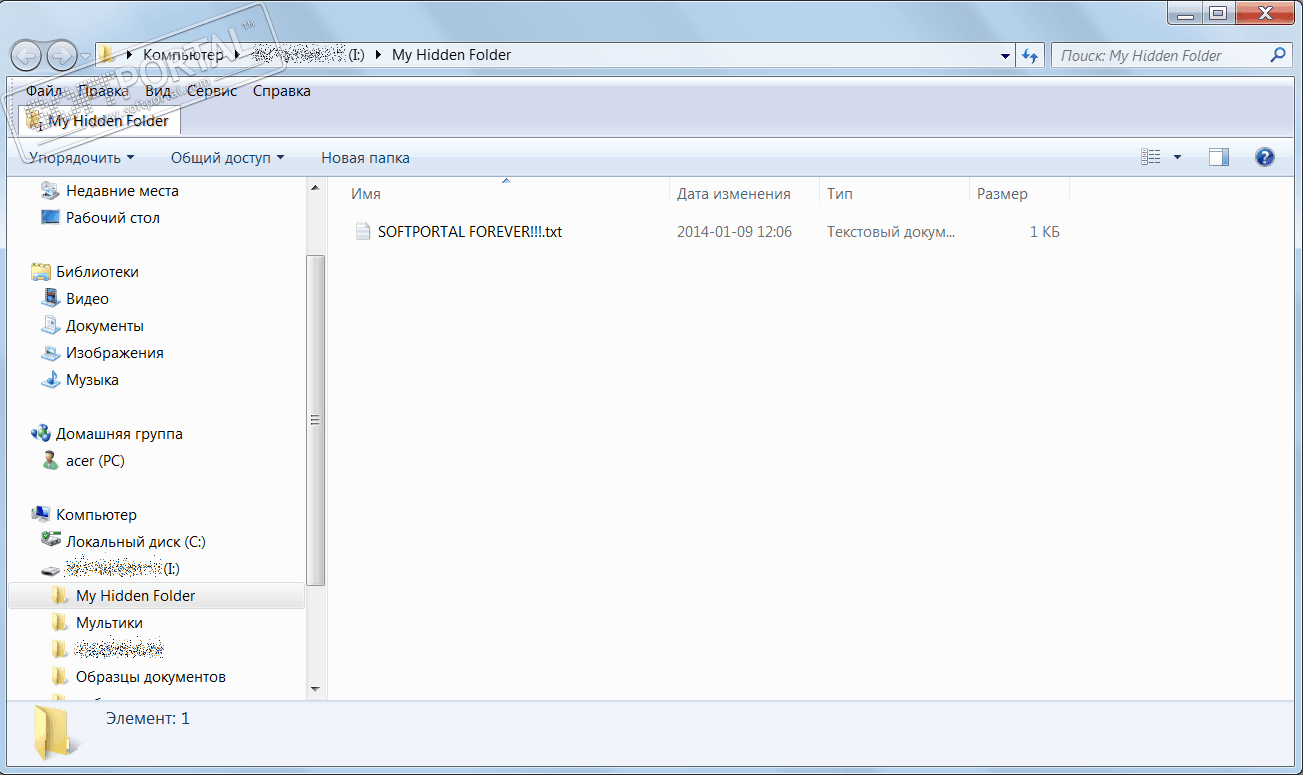Open the Общий доступ dropdown
This screenshot has height=775, width=1303.
click(227, 158)
